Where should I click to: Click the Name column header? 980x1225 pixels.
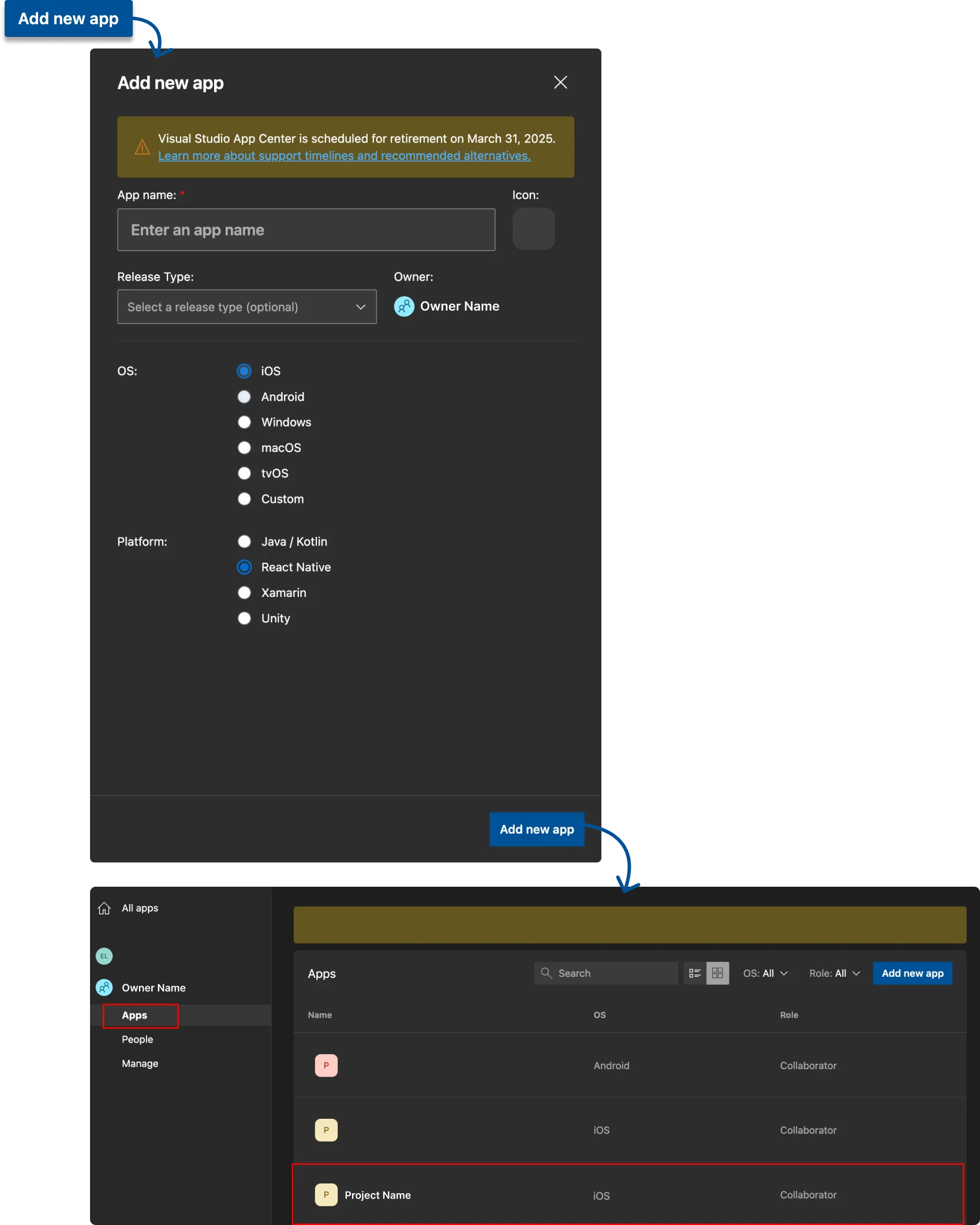point(320,1015)
